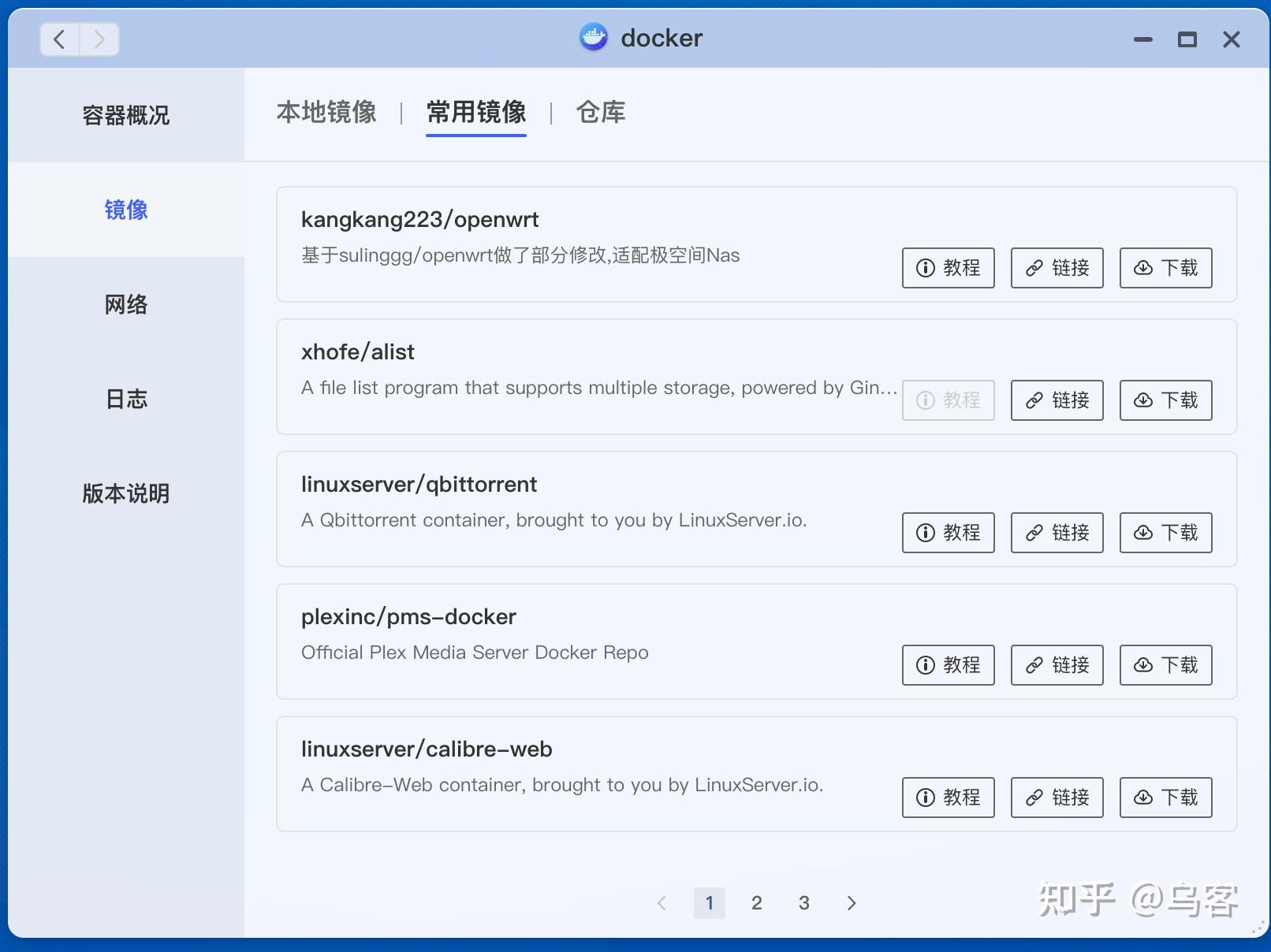Viewport: 1271px width, 952px height.
Task: Open 日志 section in the sidebar
Action: pos(126,399)
